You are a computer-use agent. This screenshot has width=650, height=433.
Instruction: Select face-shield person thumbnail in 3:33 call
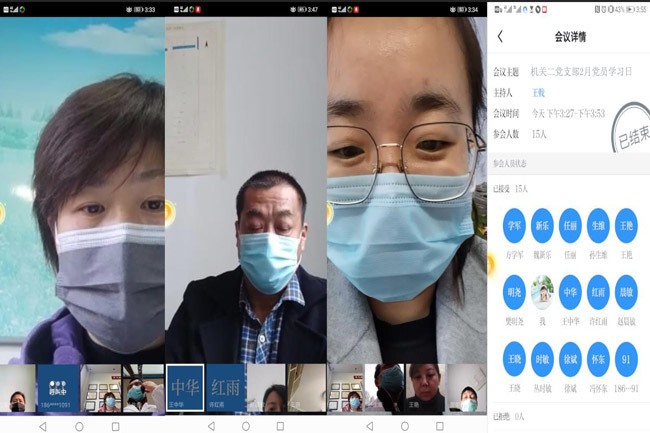pyautogui.click(x=143, y=388)
